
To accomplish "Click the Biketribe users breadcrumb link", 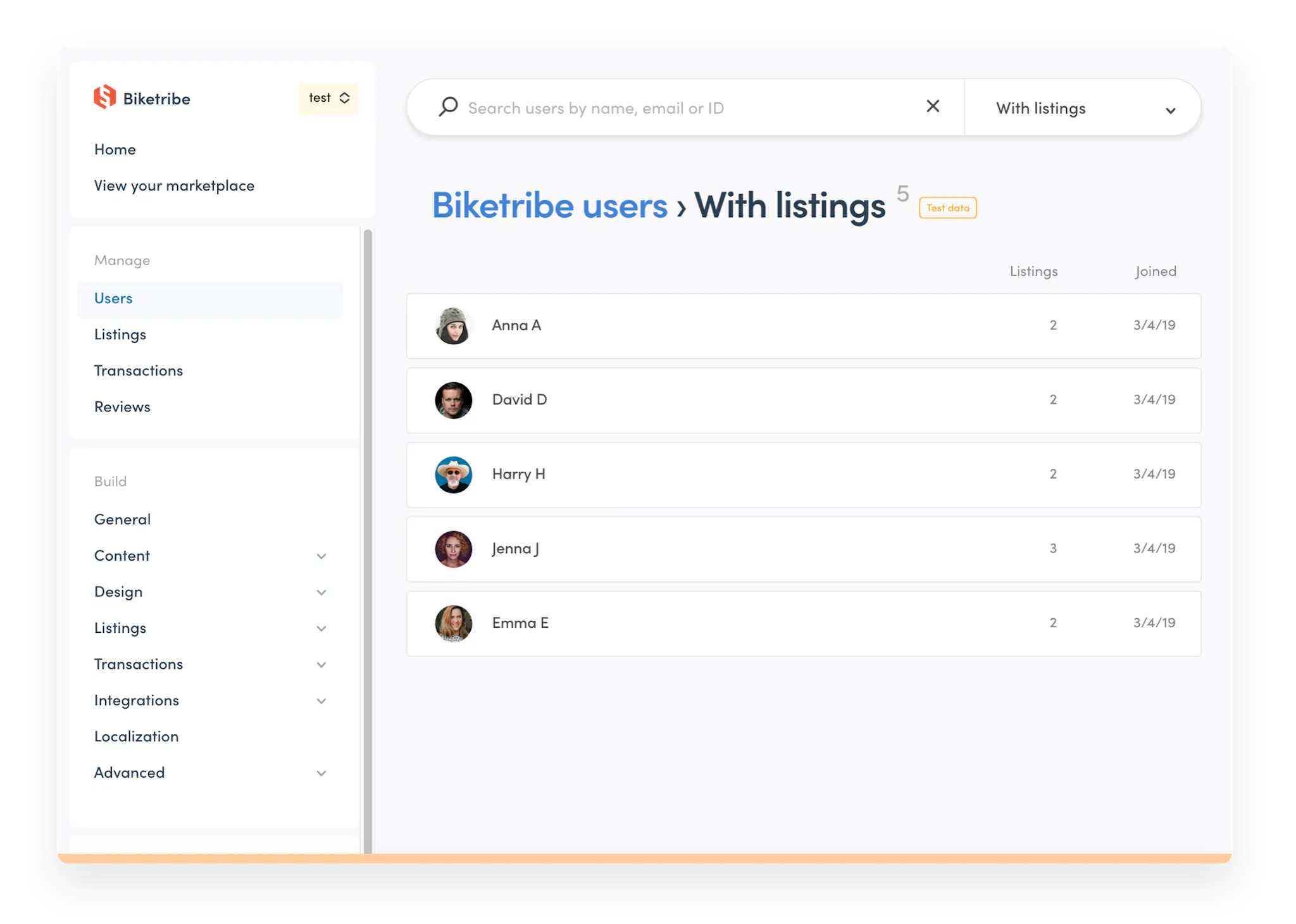I will click(x=549, y=206).
